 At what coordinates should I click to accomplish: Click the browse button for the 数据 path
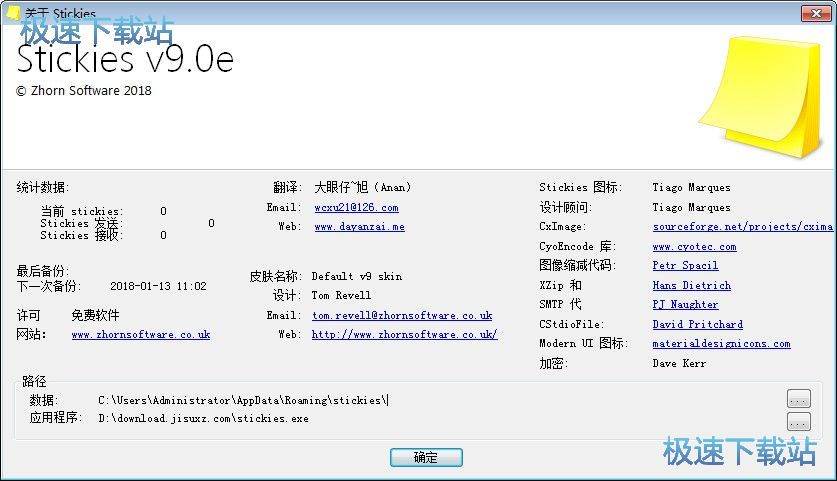[798, 399]
